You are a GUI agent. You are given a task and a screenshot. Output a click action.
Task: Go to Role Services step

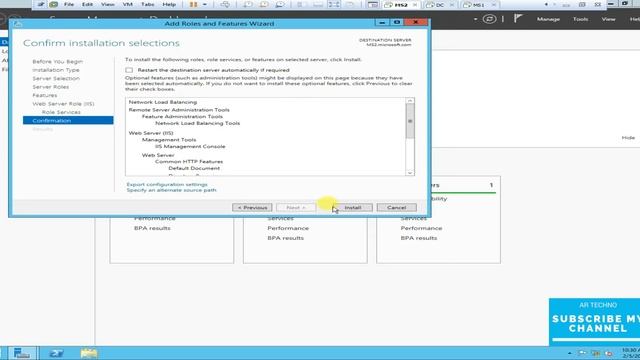61,112
